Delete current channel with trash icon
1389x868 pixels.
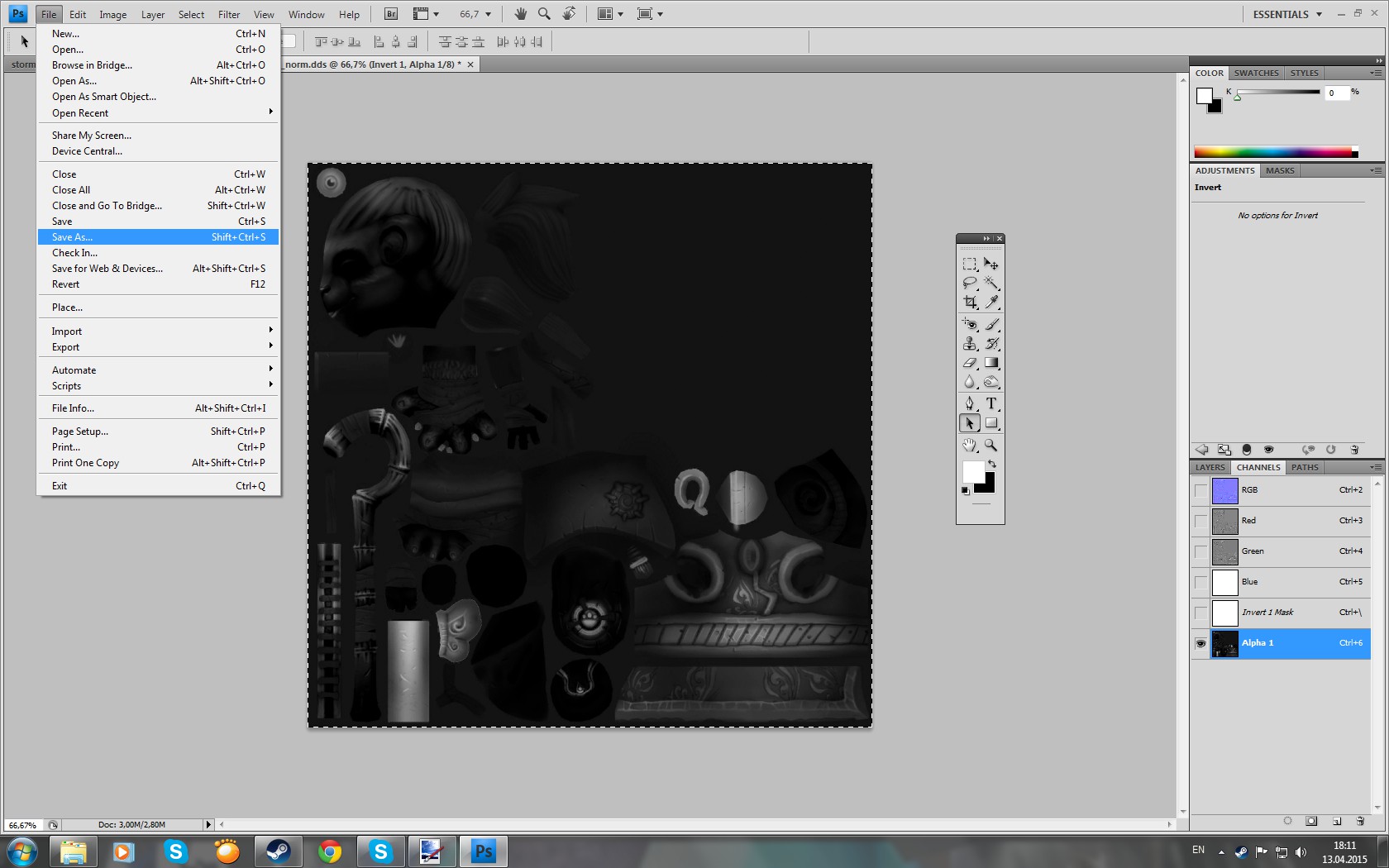click(1361, 821)
